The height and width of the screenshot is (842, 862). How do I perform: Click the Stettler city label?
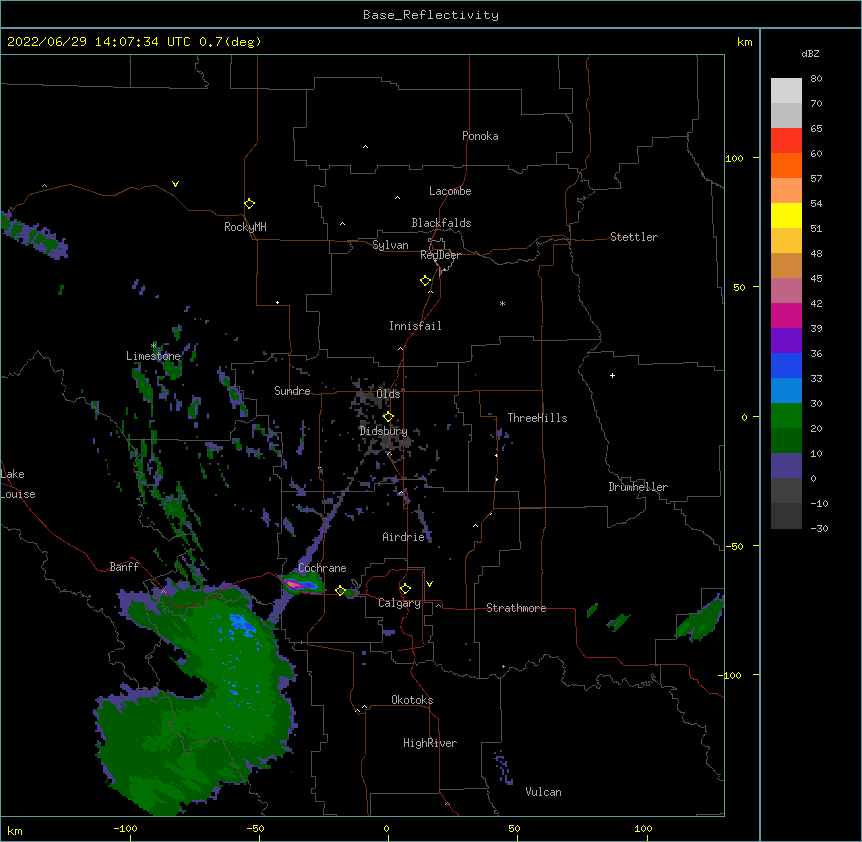click(x=634, y=237)
